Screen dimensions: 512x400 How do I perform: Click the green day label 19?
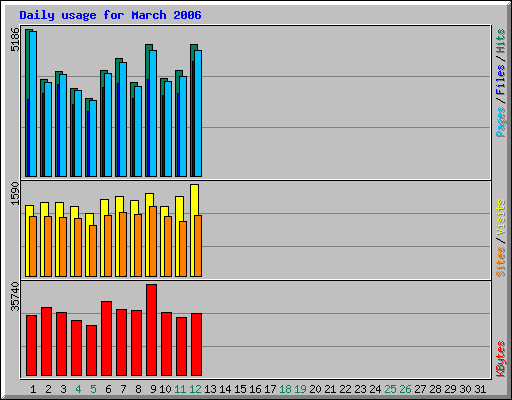[x=300, y=389]
